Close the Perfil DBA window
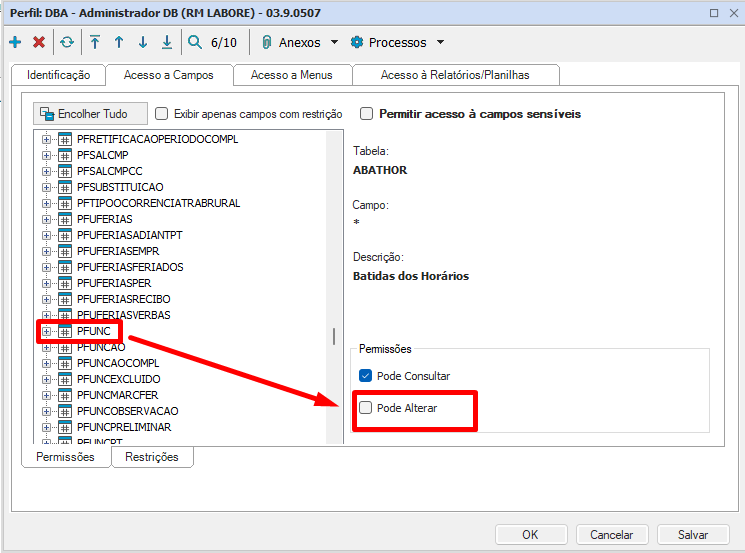Screen dimensions: 745x553 pos(734,13)
